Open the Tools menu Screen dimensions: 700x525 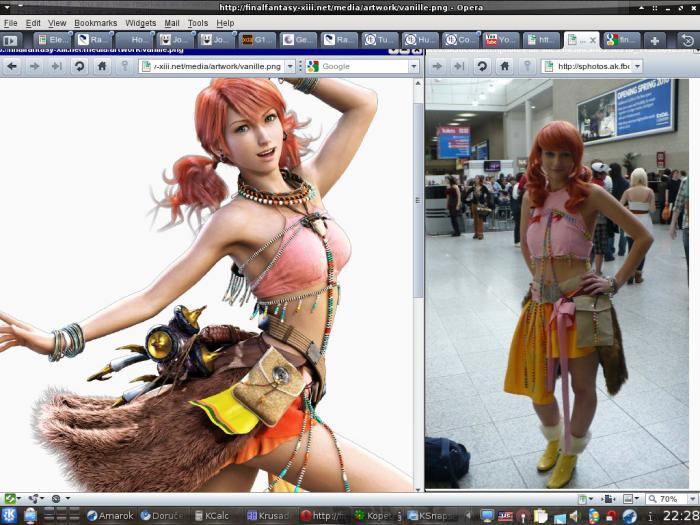[x=197, y=23]
